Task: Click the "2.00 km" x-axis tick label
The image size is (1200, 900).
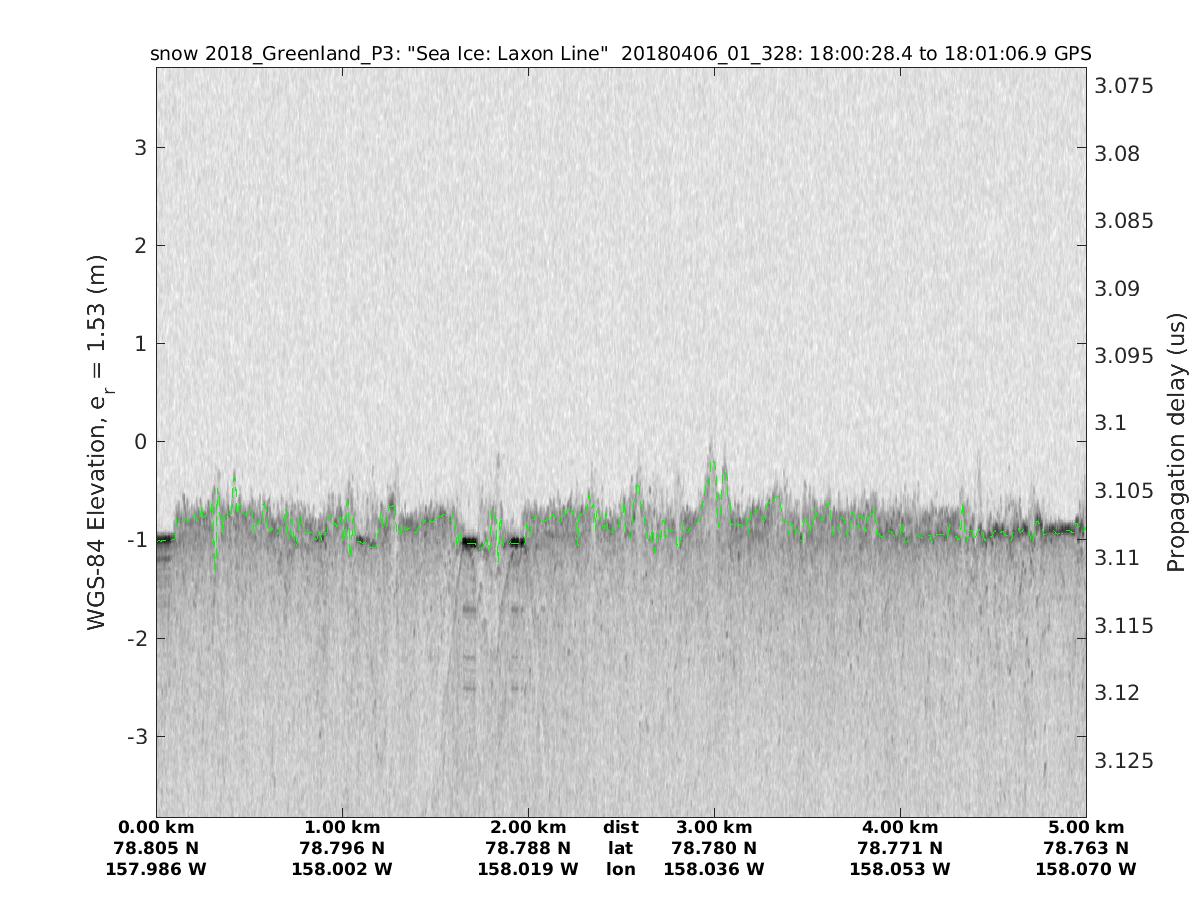Action: (x=528, y=828)
